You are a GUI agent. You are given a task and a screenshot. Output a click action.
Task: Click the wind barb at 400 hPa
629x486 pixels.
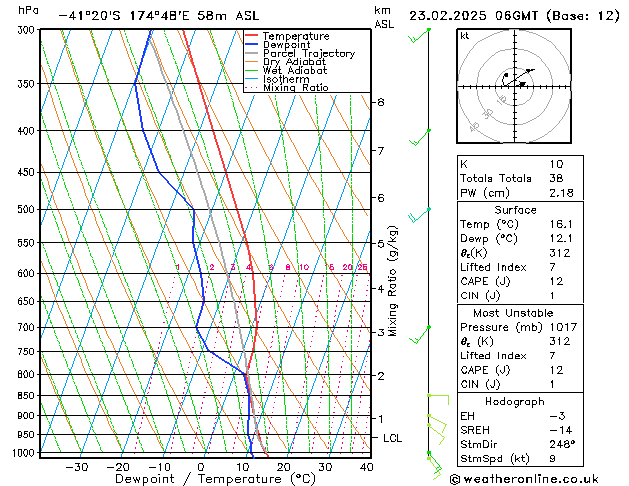click(419, 137)
